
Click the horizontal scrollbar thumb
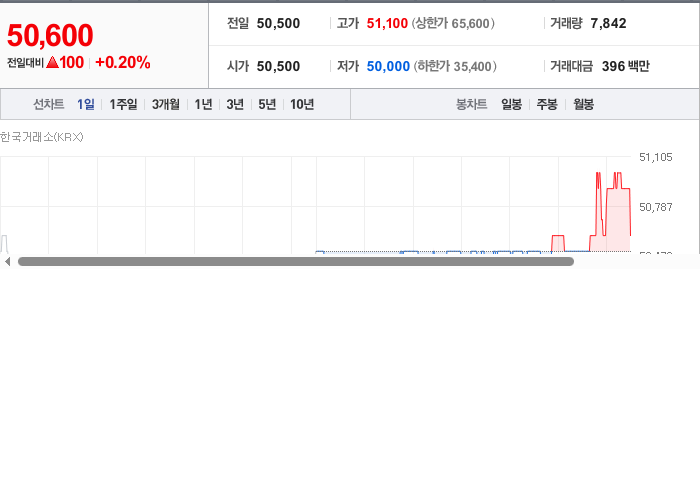[296, 262]
